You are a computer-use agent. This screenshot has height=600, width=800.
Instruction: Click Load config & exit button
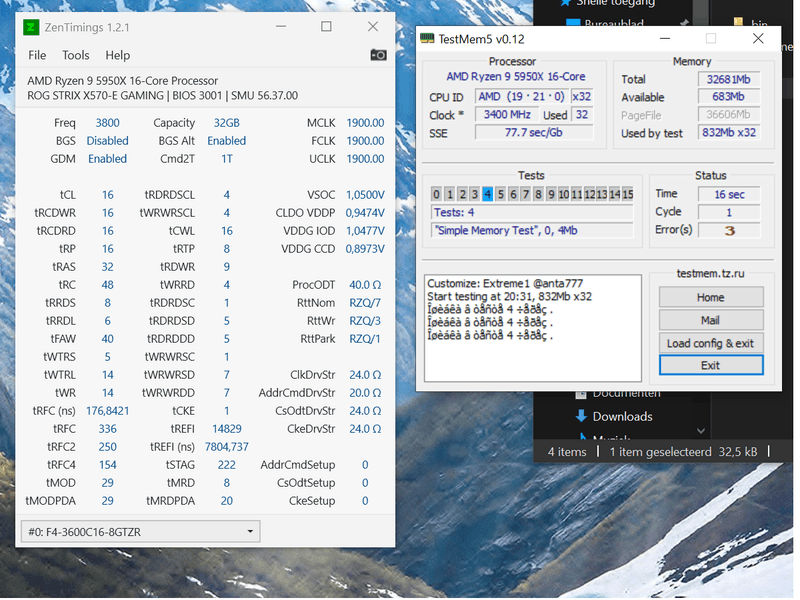tap(711, 343)
